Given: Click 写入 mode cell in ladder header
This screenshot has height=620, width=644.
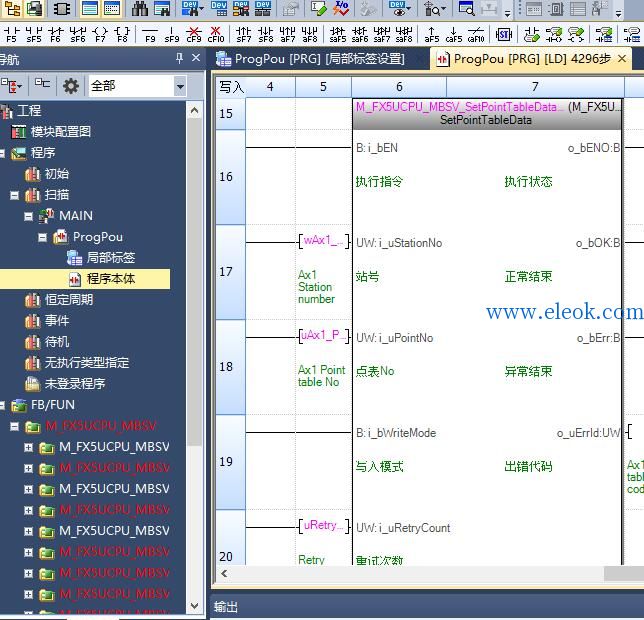Looking at the screenshot, I should point(231,87).
